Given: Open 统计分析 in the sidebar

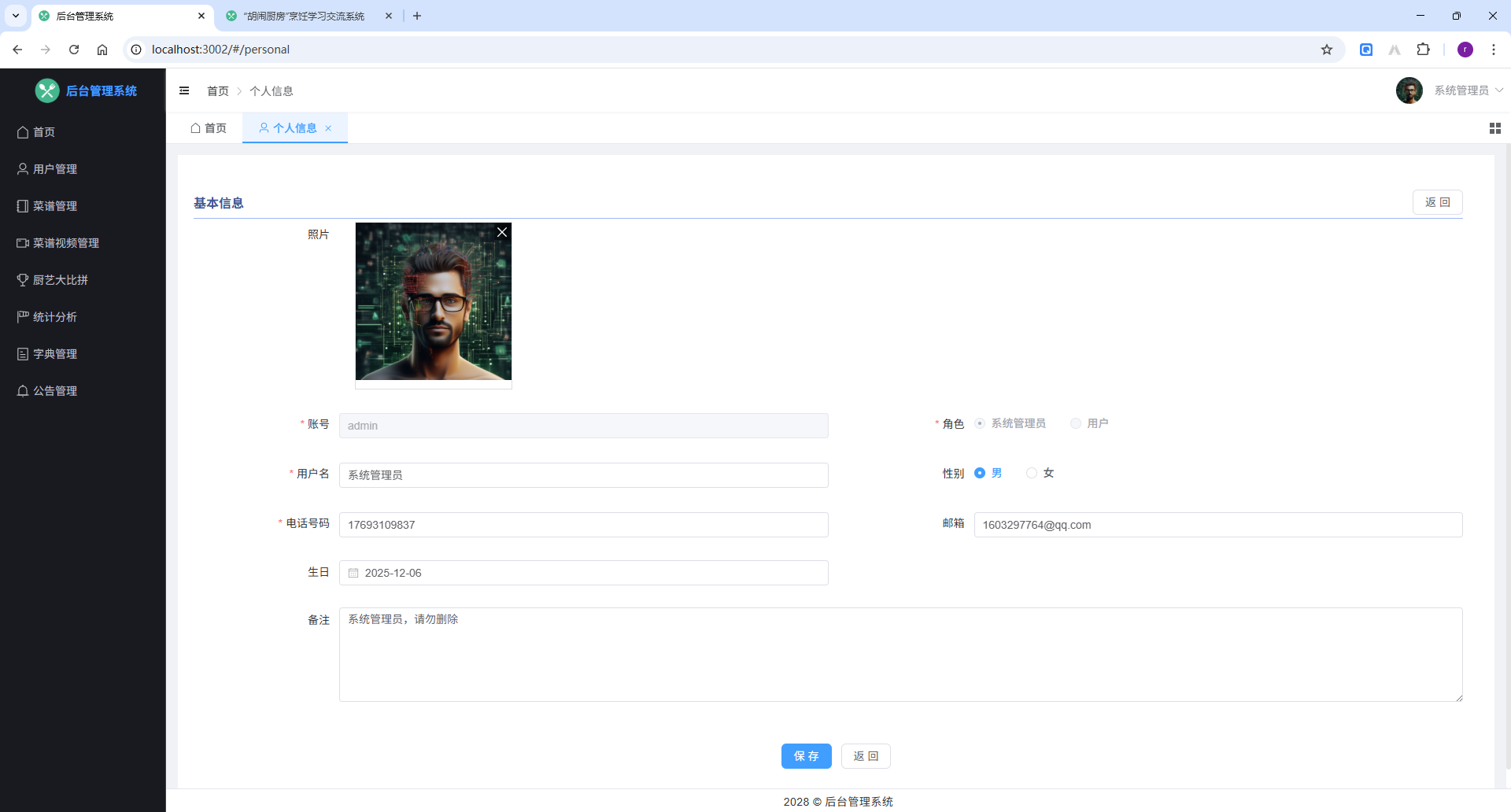Looking at the screenshot, I should [x=83, y=317].
